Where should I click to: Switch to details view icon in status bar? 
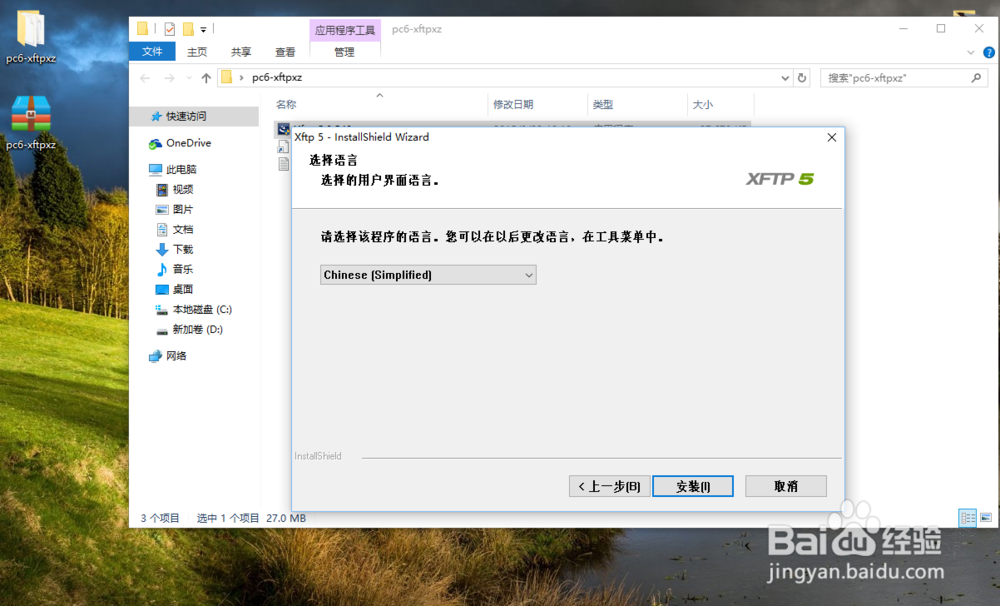coord(967,517)
